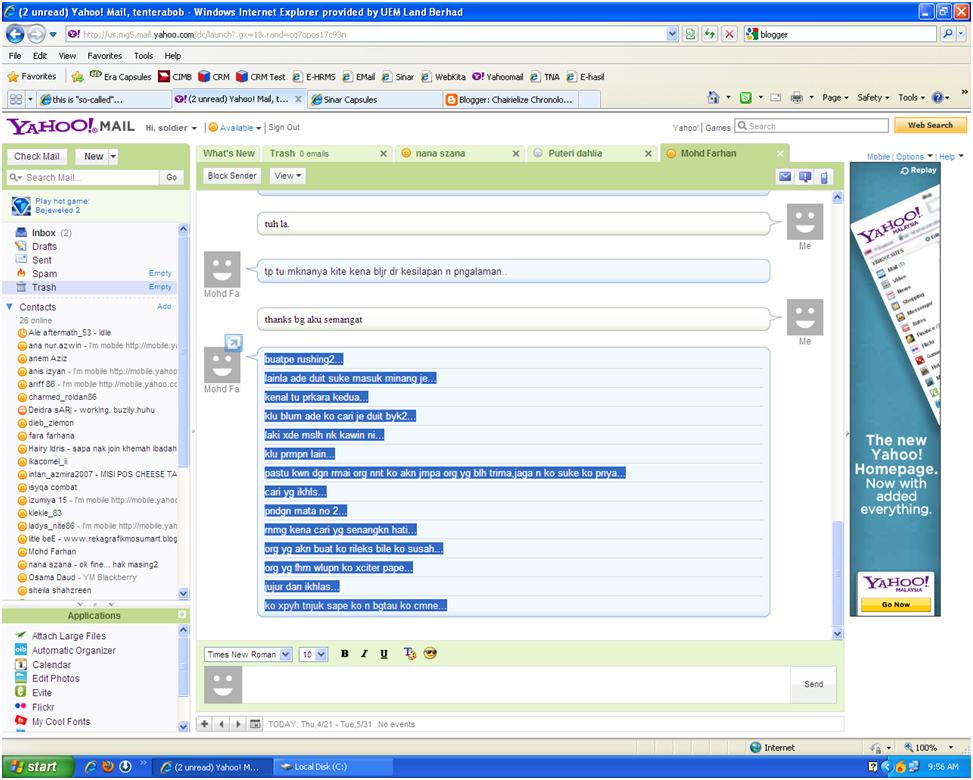Click the Web Search button

(930, 125)
